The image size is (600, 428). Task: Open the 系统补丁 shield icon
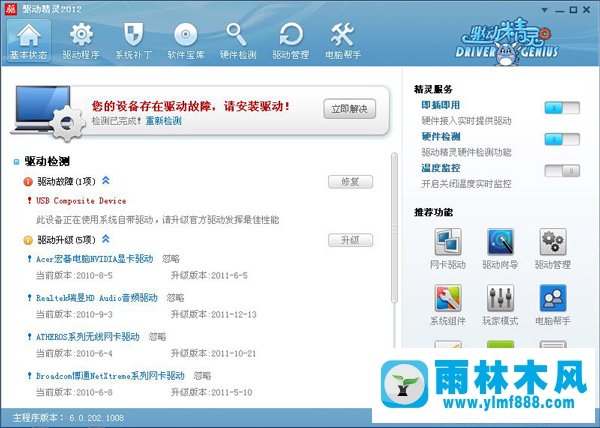[x=134, y=41]
